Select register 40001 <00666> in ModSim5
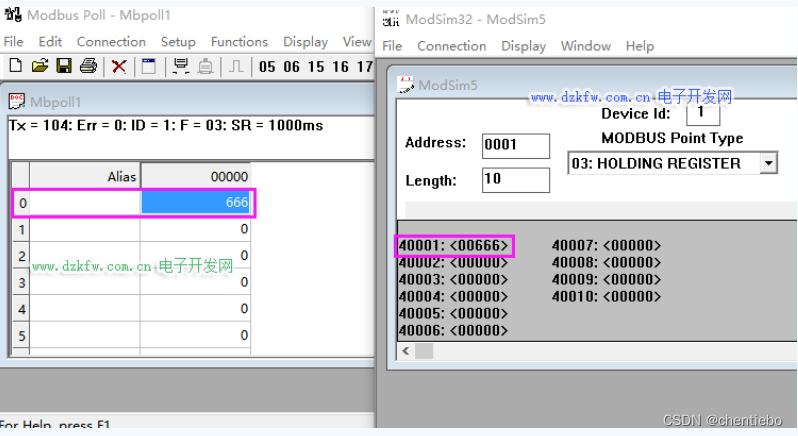This screenshot has width=798, height=436. pos(453,246)
